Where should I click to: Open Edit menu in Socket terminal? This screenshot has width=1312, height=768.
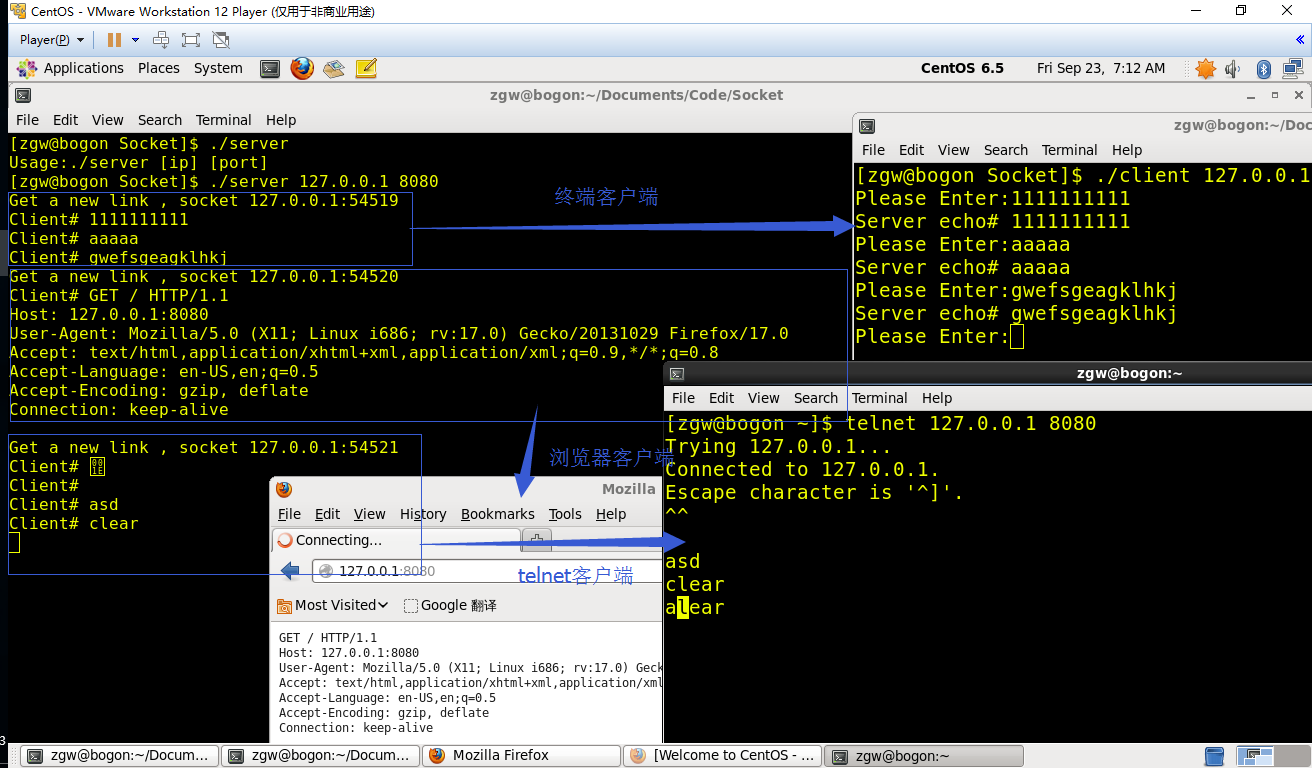click(x=65, y=120)
